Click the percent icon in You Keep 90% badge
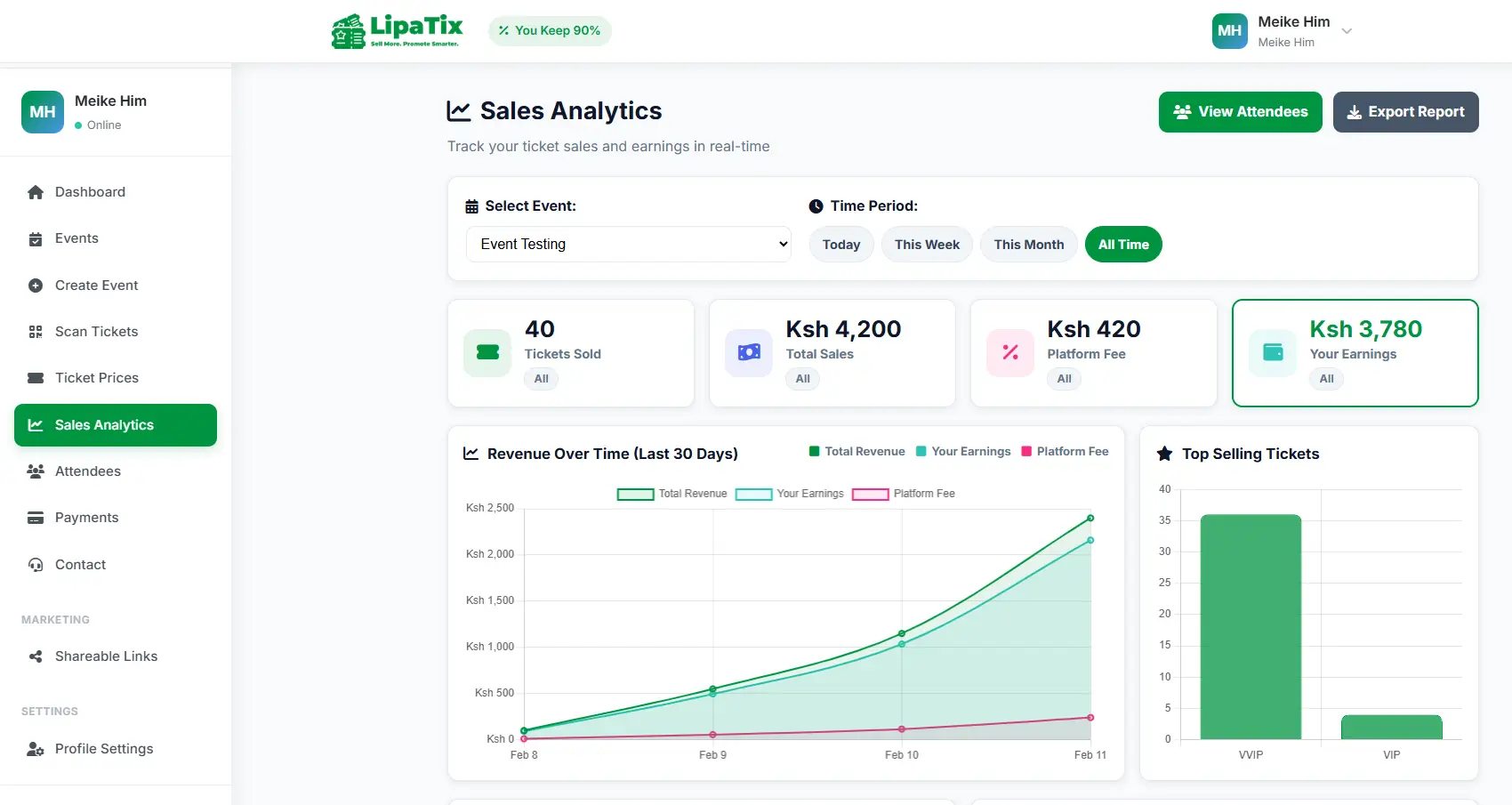This screenshot has width=1512, height=805. click(x=503, y=30)
